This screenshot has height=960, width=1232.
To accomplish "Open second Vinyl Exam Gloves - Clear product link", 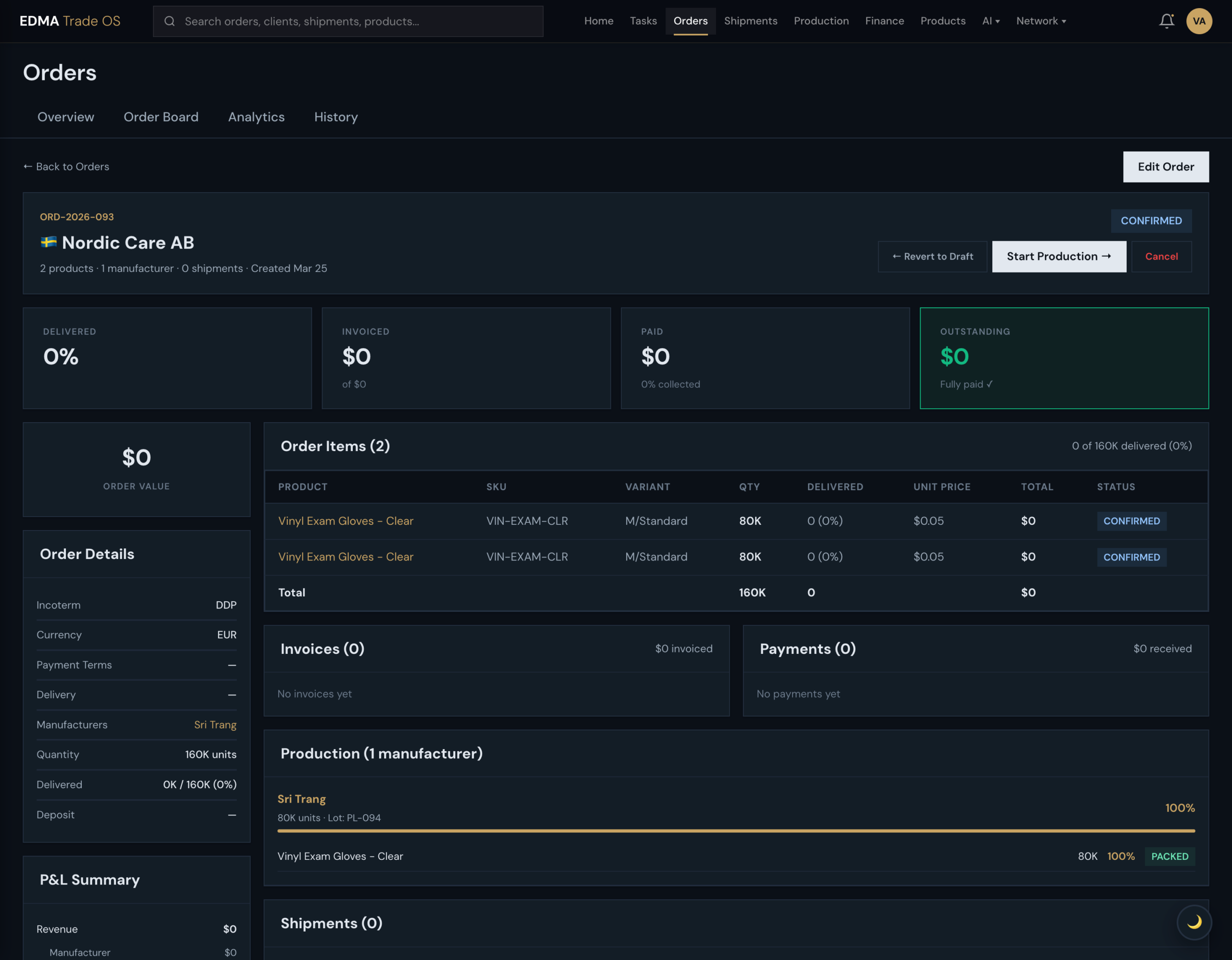I will point(345,557).
